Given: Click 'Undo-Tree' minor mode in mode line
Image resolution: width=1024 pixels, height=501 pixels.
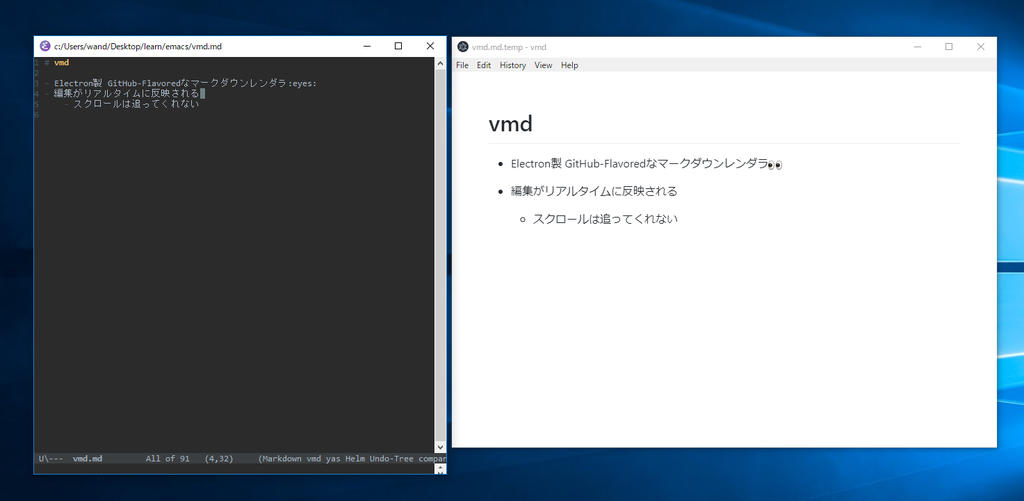Looking at the screenshot, I should pos(391,459).
